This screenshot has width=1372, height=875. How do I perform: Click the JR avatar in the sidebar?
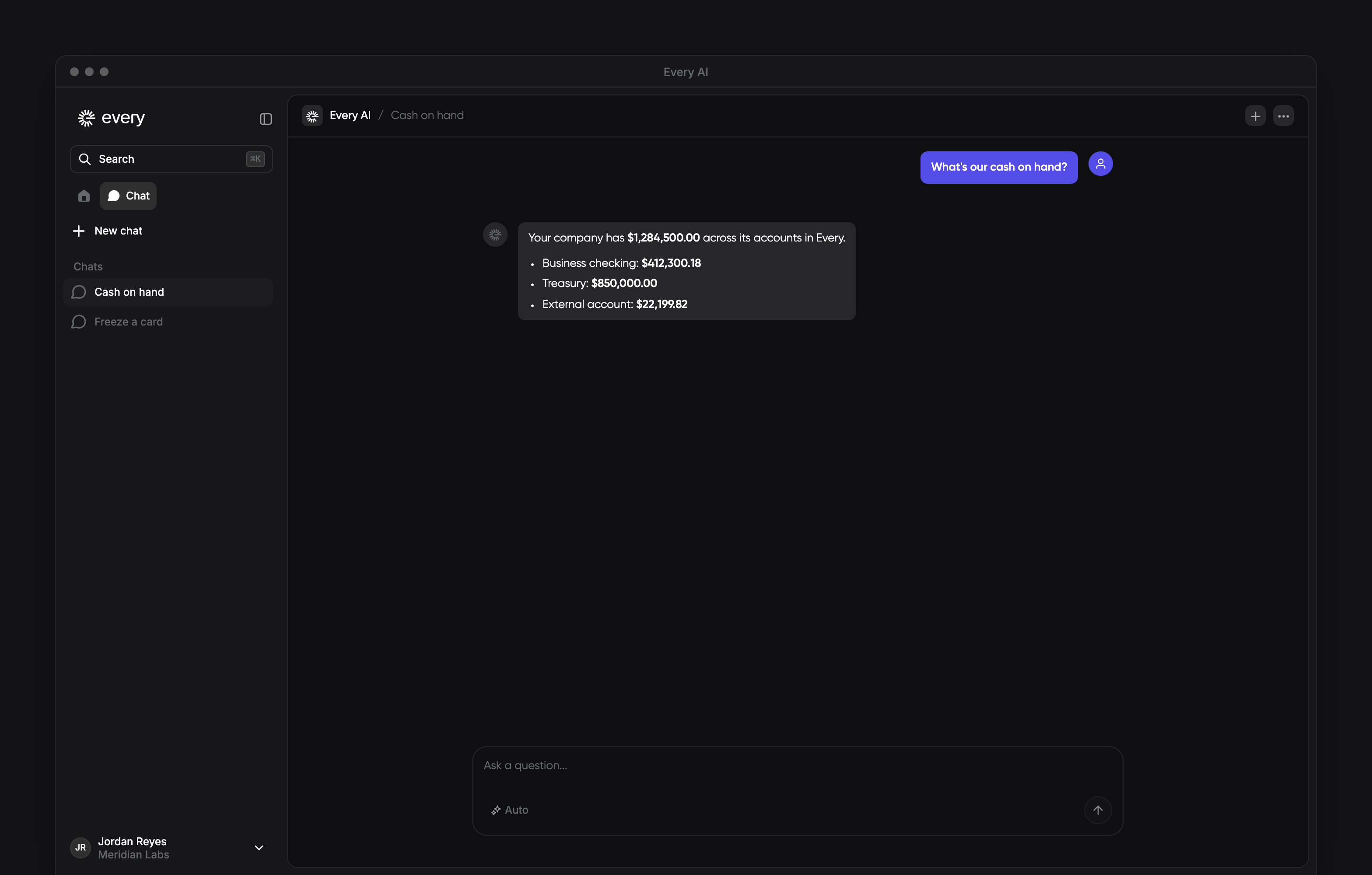[x=80, y=848]
